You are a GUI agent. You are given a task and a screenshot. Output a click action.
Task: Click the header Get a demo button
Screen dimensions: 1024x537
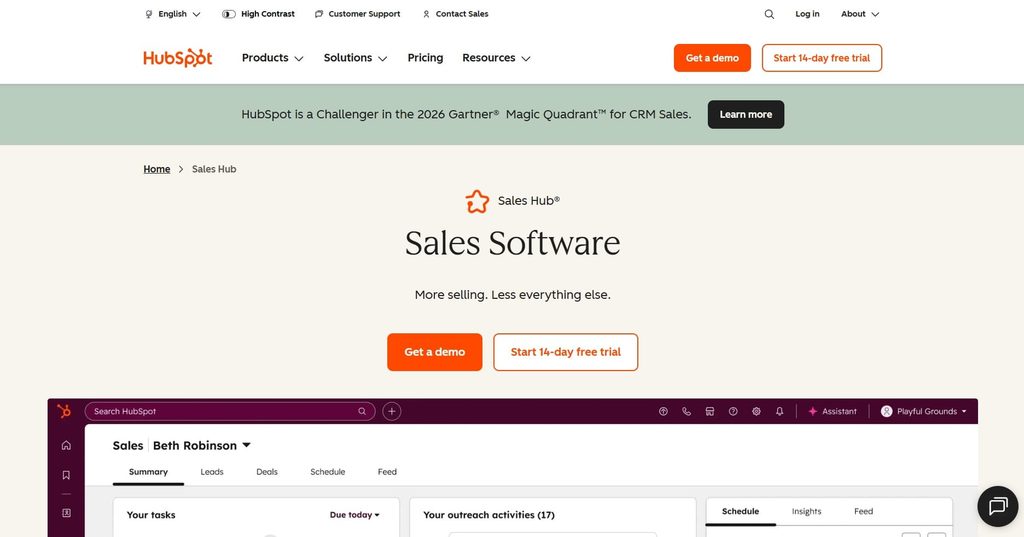point(712,57)
